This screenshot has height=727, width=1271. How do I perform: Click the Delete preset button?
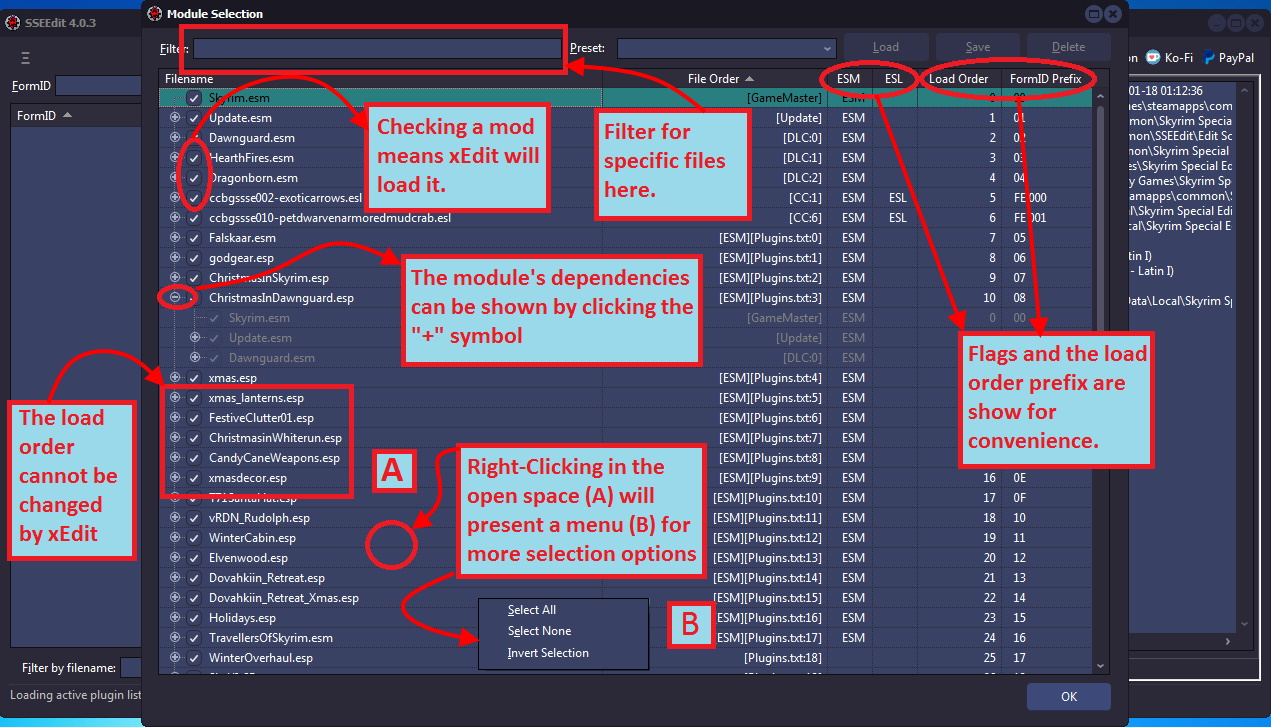[1069, 47]
